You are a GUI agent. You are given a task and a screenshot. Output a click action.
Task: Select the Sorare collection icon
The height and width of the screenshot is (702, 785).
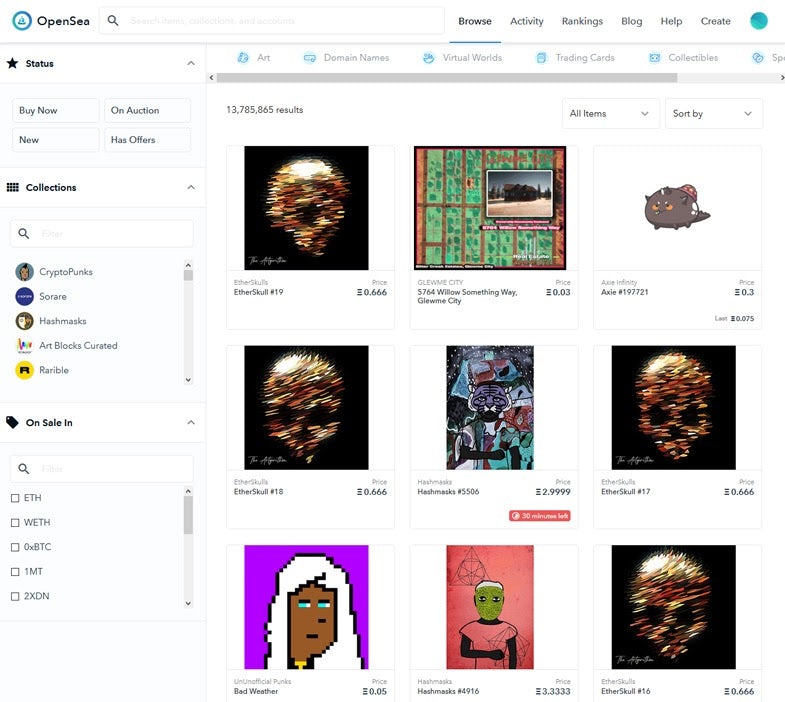click(x=25, y=296)
